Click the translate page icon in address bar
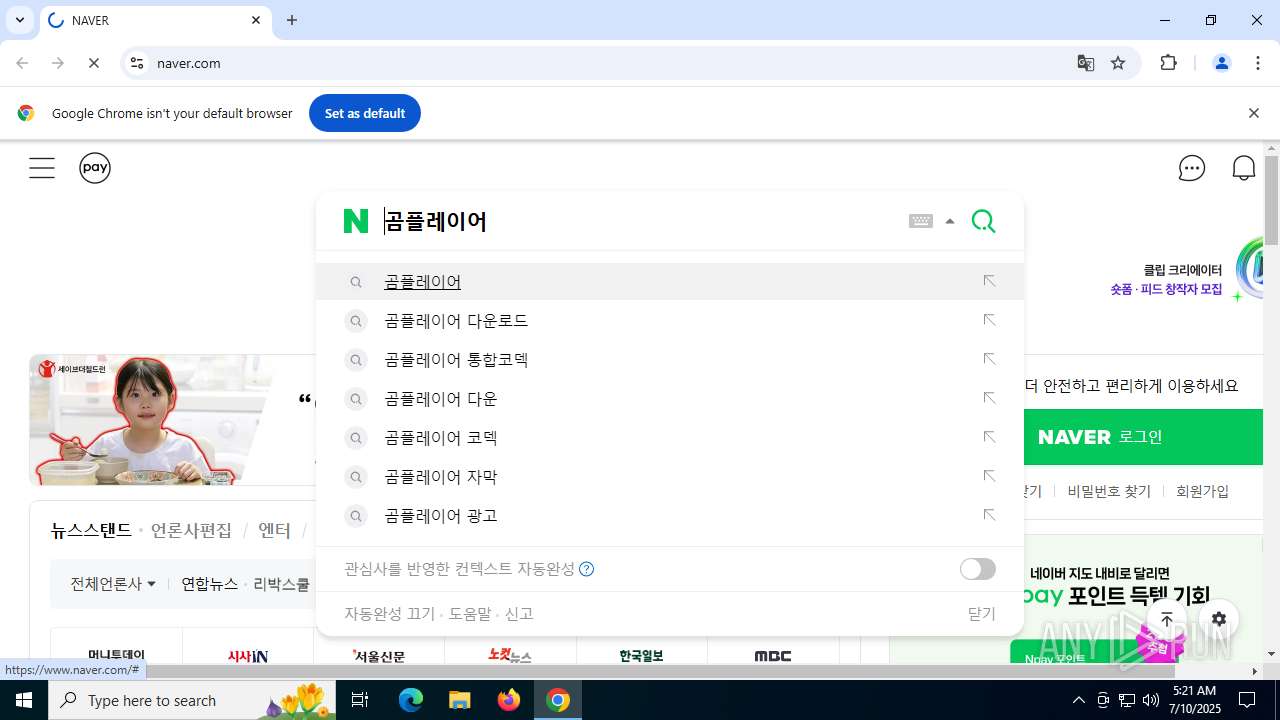The width and height of the screenshot is (1280, 720). (1085, 63)
